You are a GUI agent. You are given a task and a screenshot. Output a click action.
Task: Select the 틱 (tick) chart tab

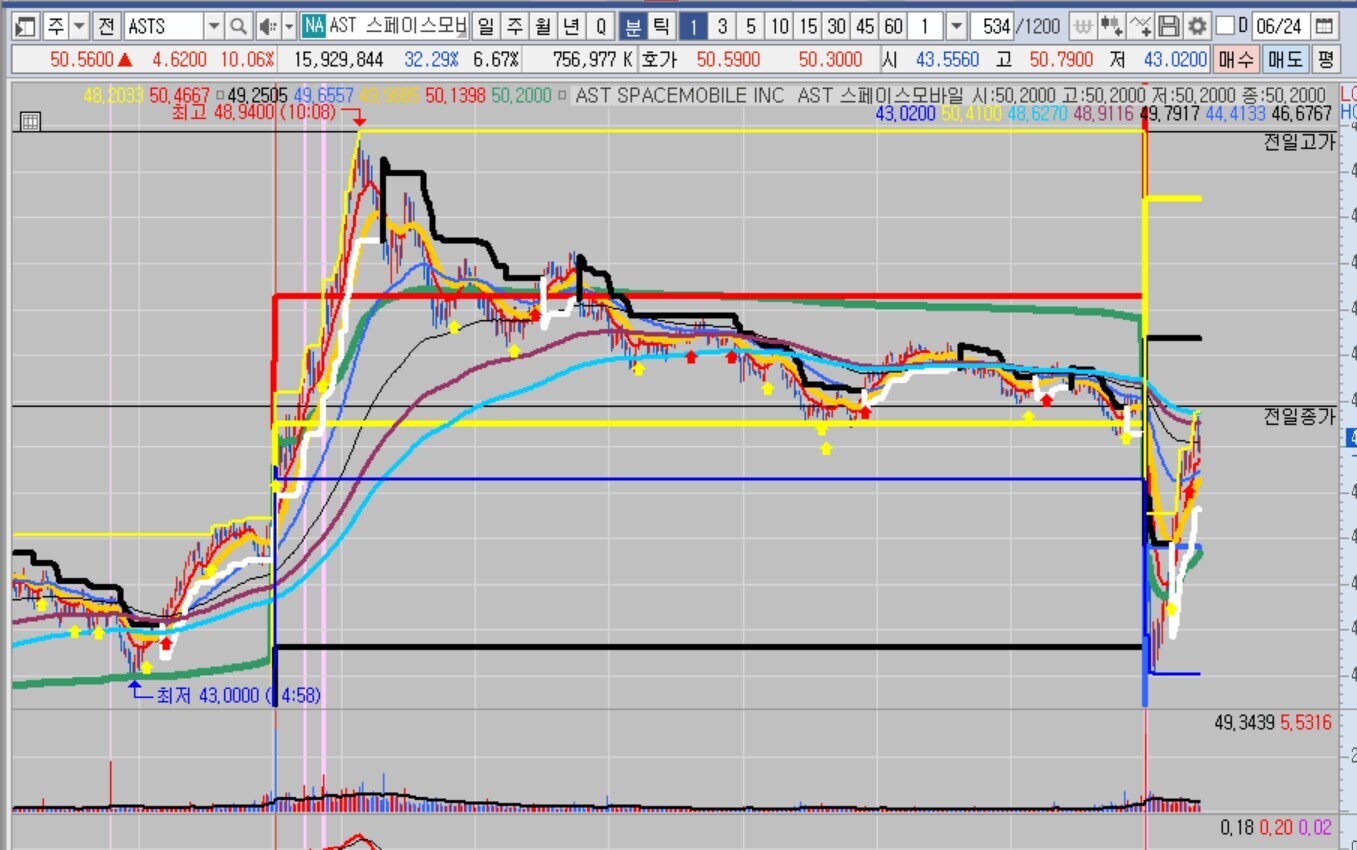pos(661,26)
